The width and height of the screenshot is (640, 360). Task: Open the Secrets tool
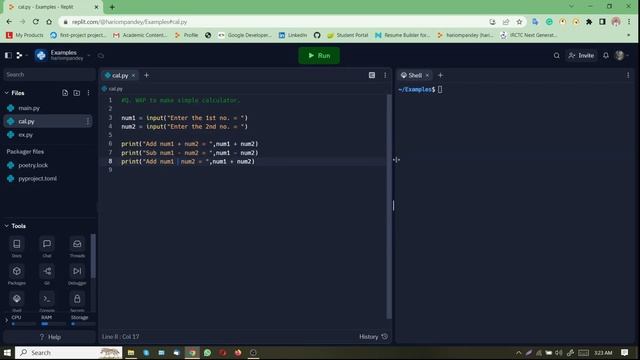click(x=77, y=301)
